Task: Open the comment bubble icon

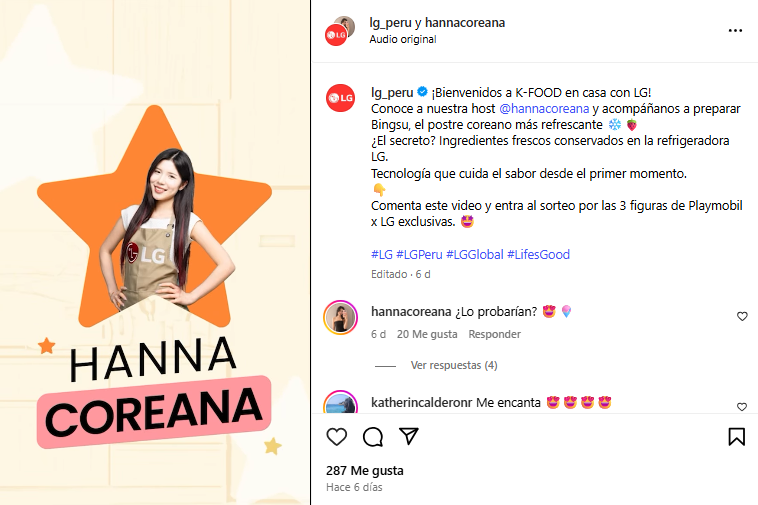Action: pyautogui.click(x=373, y=437)
